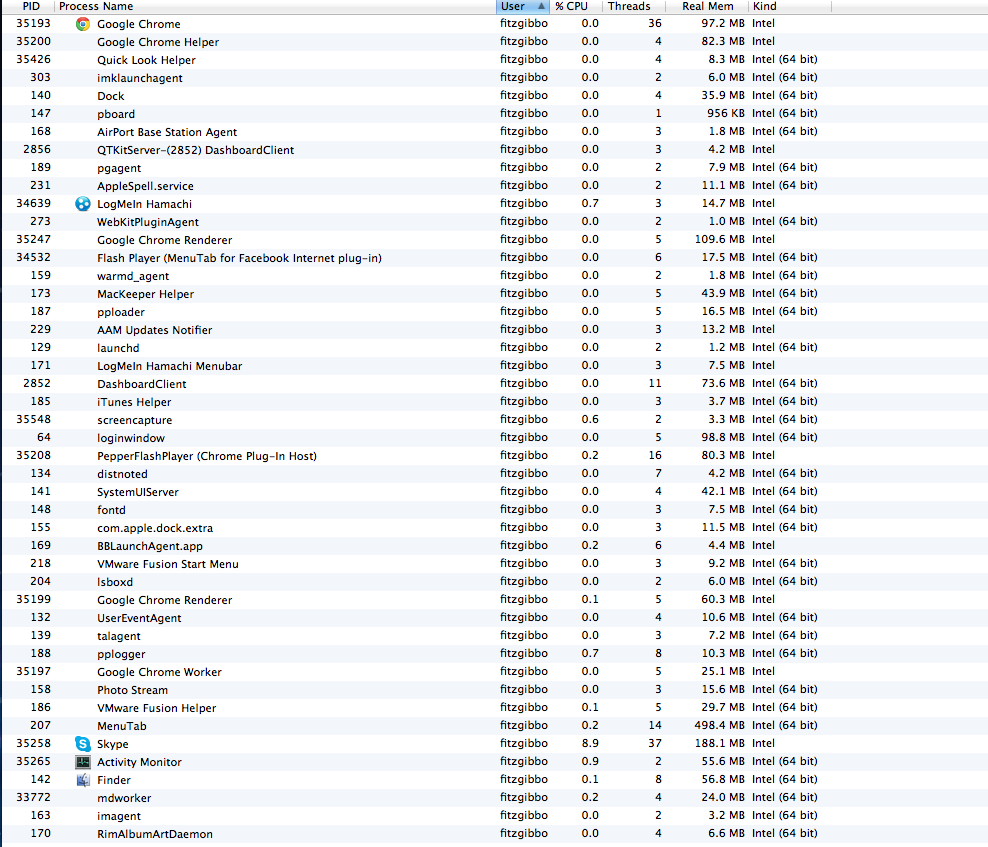The width and height of the screenshot is (988, 847).
Task: Select the lsboxd process
Action: [x=494, y=582]
